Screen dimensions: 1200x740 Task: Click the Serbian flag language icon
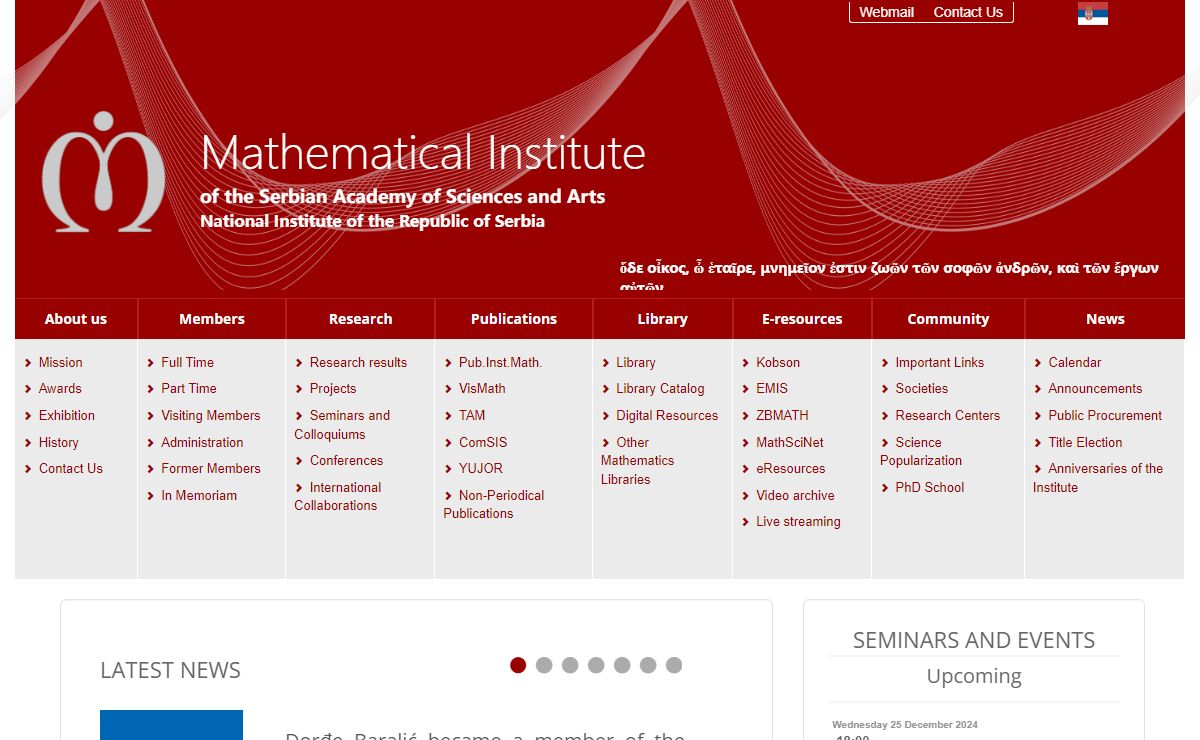pyautogui.click(x=1092, y=14)
